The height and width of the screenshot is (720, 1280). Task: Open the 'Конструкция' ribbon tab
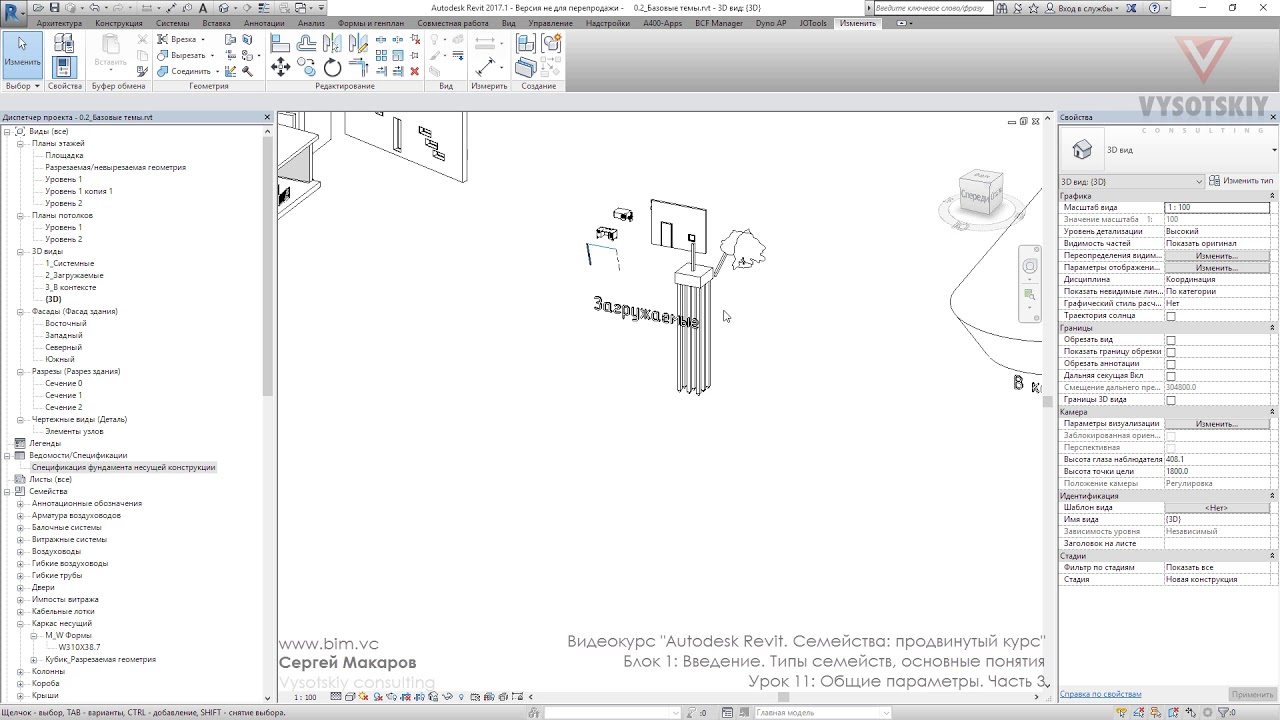tap(119, 23)
